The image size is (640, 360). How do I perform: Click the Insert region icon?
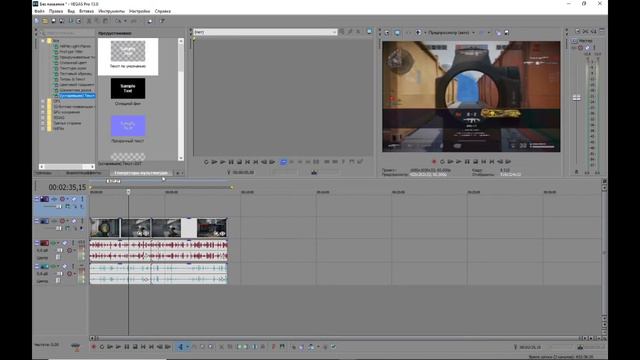(282, 347)
